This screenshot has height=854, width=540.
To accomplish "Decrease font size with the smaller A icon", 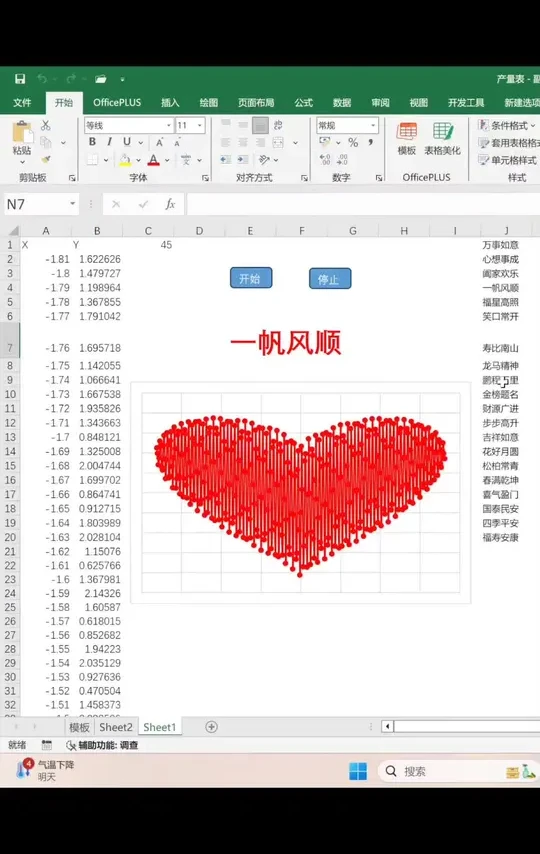I will [x=178, y=142].
